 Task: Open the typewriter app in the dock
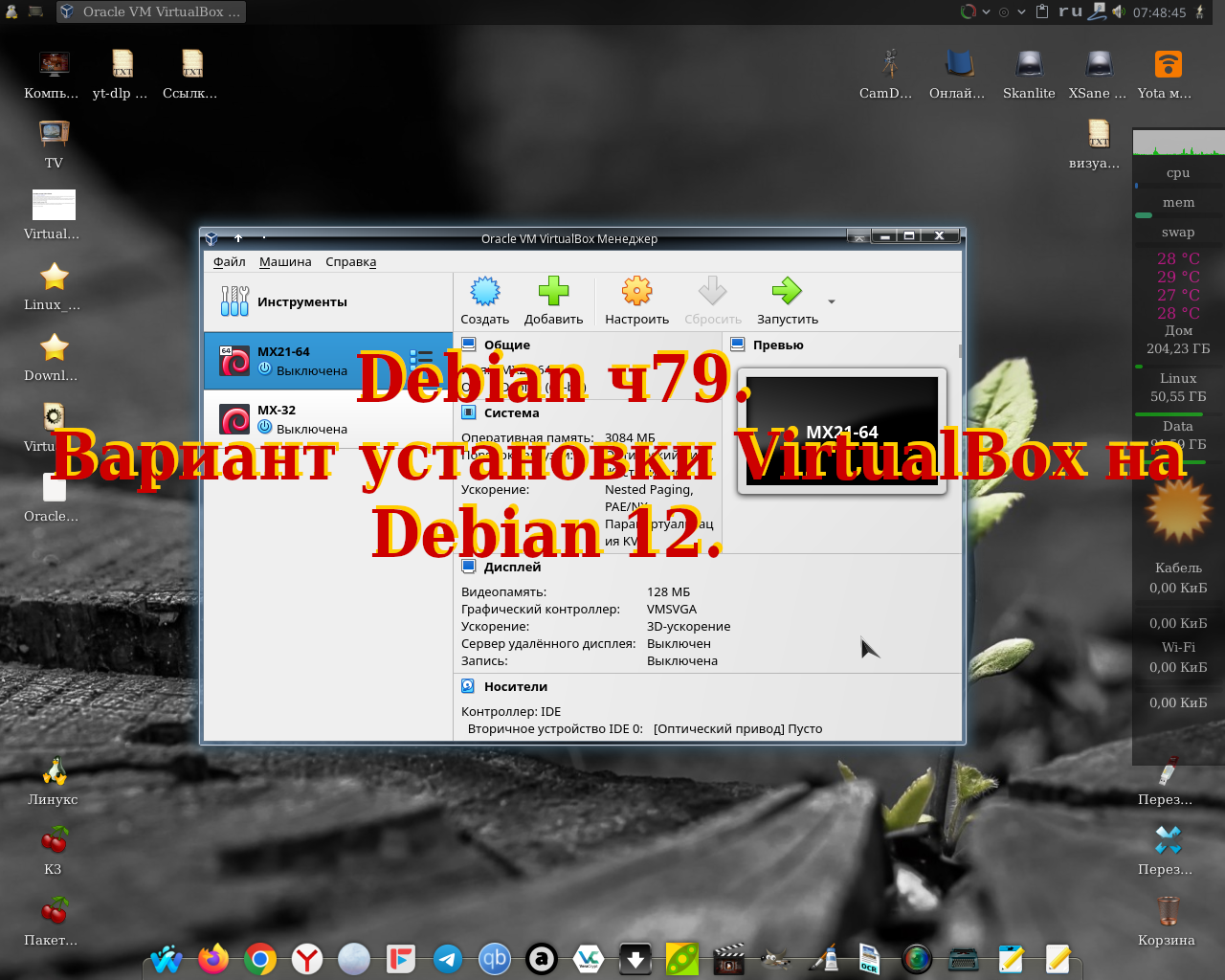[963, 958]
